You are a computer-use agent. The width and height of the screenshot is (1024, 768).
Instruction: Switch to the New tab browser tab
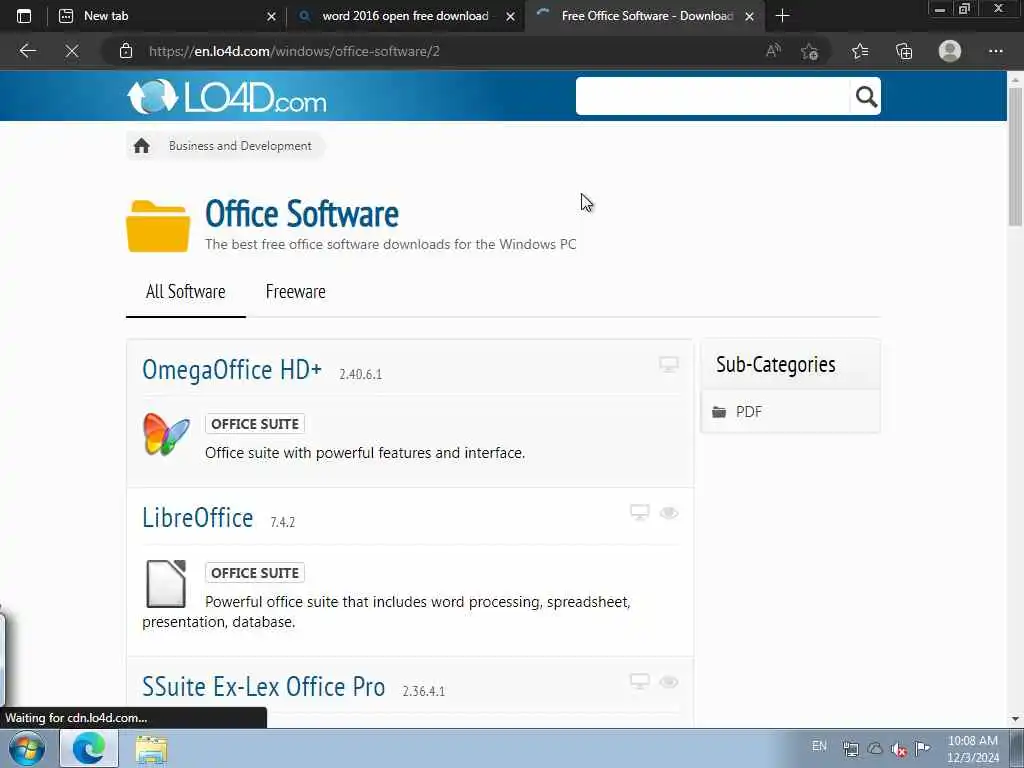(x=165, y=16)
